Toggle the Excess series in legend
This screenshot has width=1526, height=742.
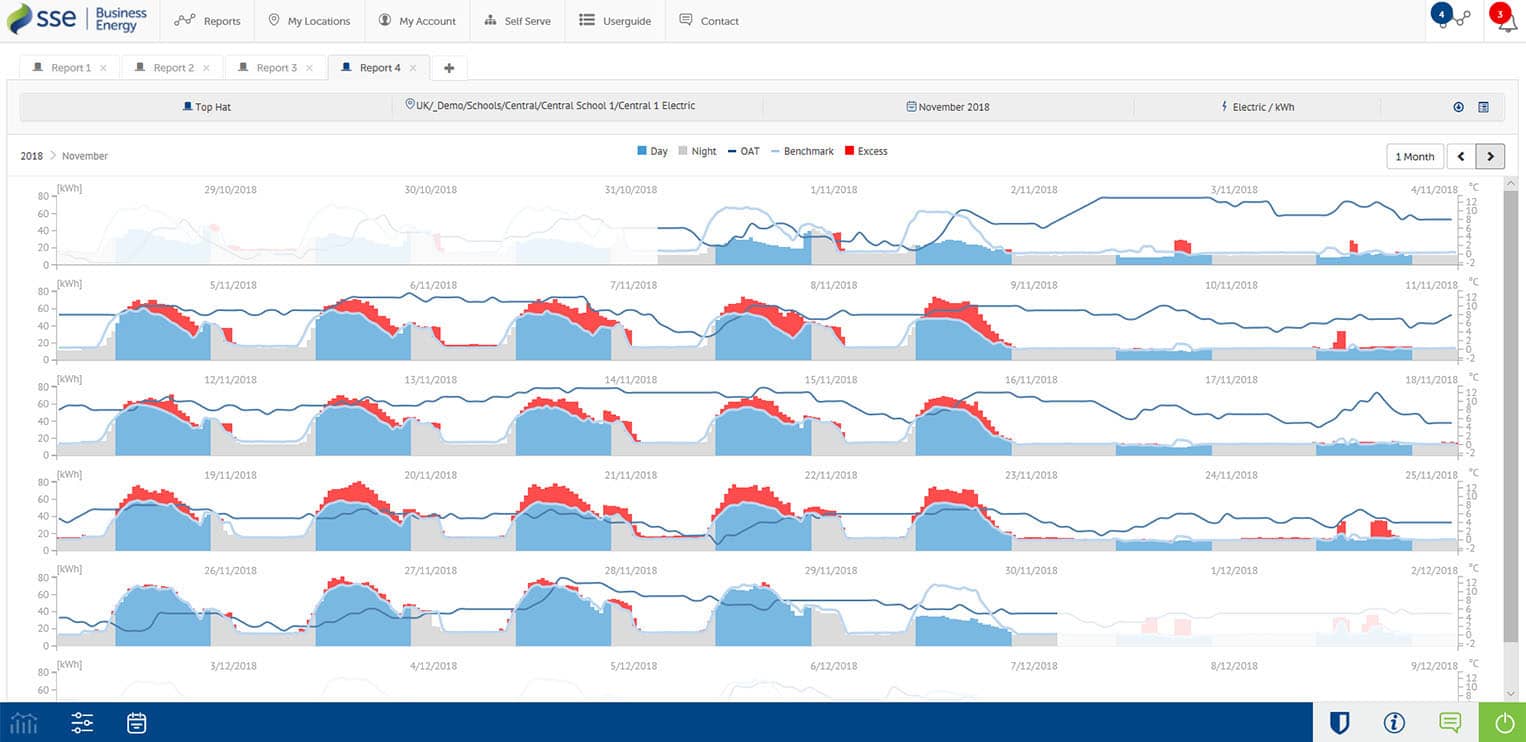pyautogui.click(x=866, y=151)
